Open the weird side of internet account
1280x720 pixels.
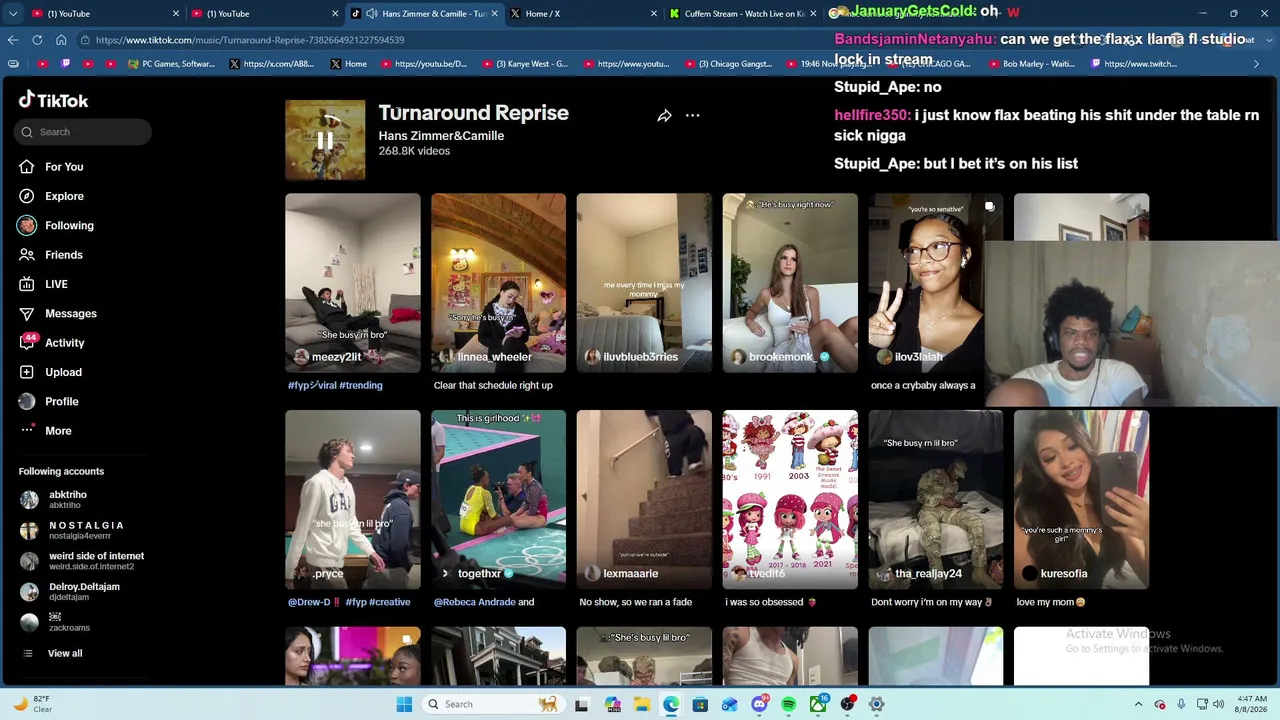click(83, 561)
